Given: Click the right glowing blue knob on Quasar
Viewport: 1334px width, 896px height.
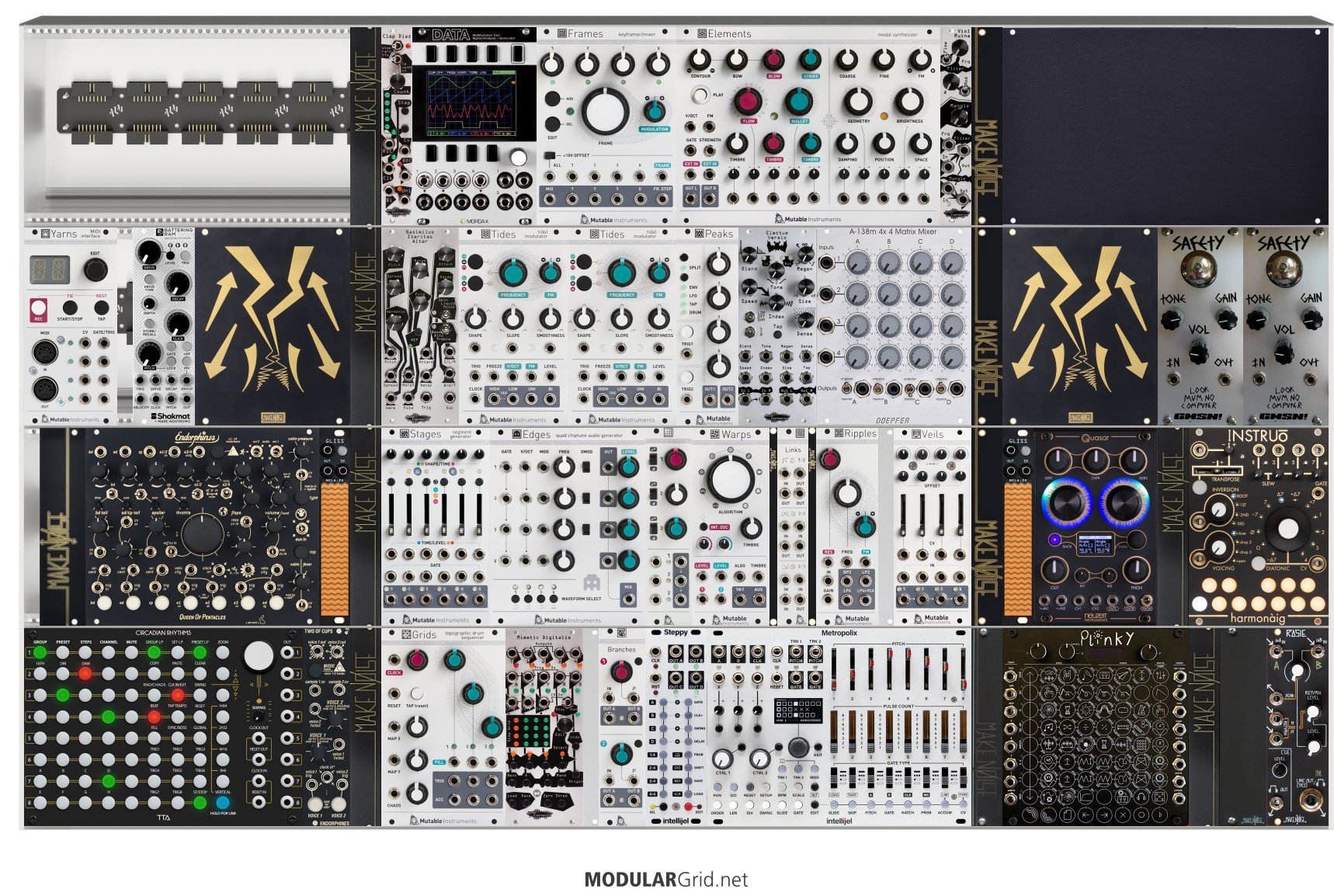Looking at the screenshot, I should tap(1123, 502).
